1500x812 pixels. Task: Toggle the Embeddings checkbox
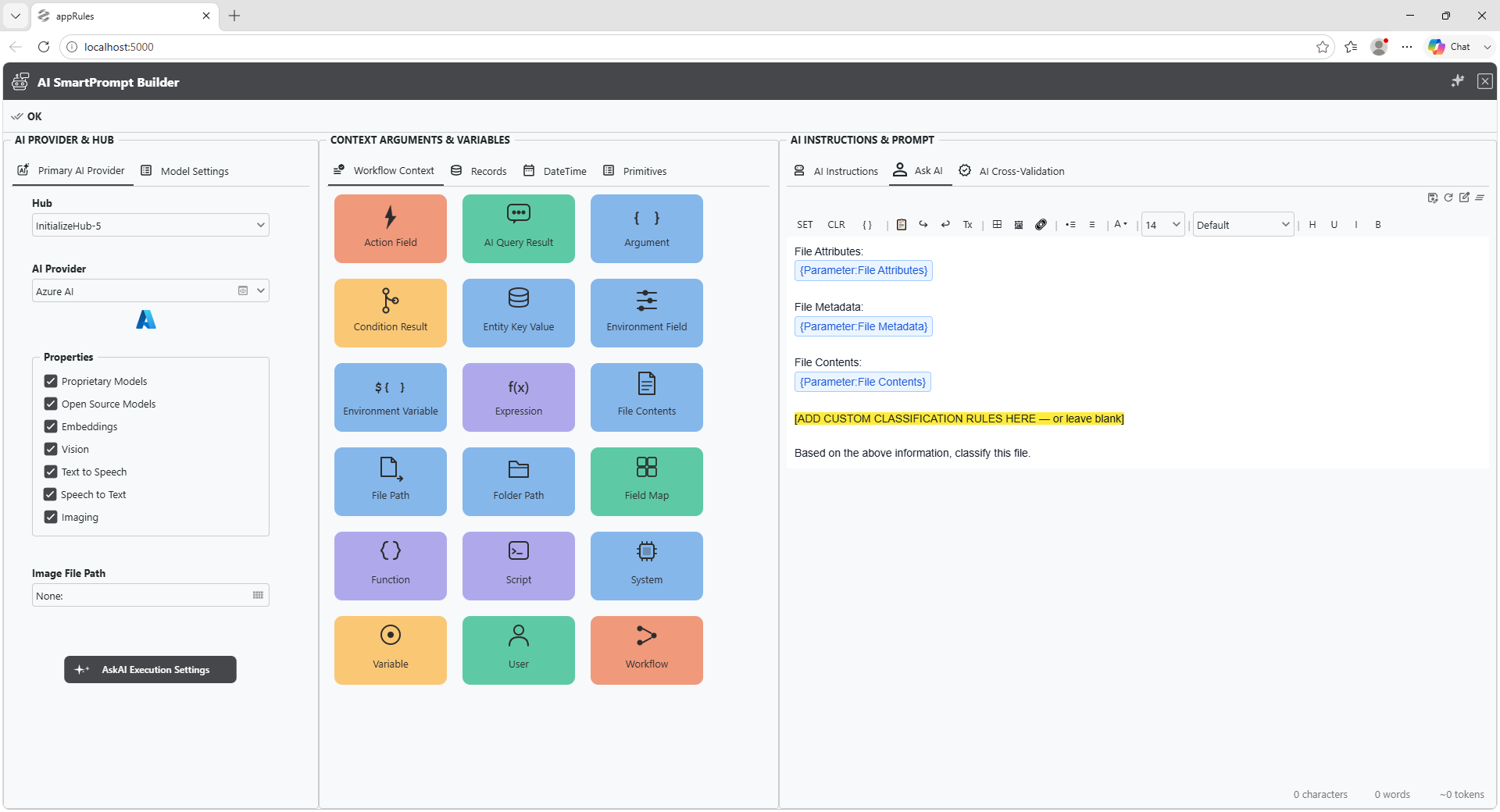51,426
